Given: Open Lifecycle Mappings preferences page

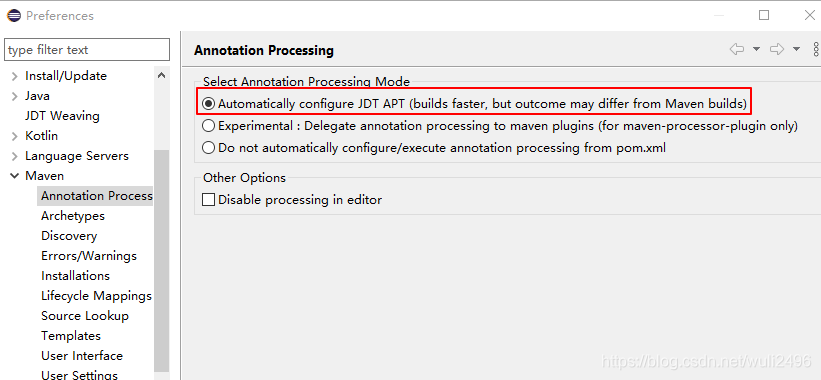Looking at the screenshot, I should 96,296.
